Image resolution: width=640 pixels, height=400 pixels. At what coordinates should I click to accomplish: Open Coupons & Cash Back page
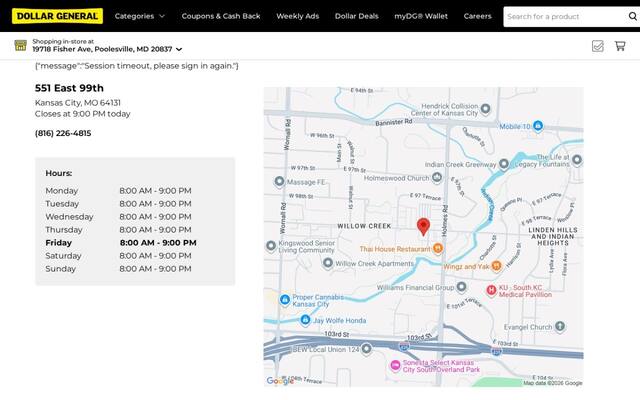221,16
